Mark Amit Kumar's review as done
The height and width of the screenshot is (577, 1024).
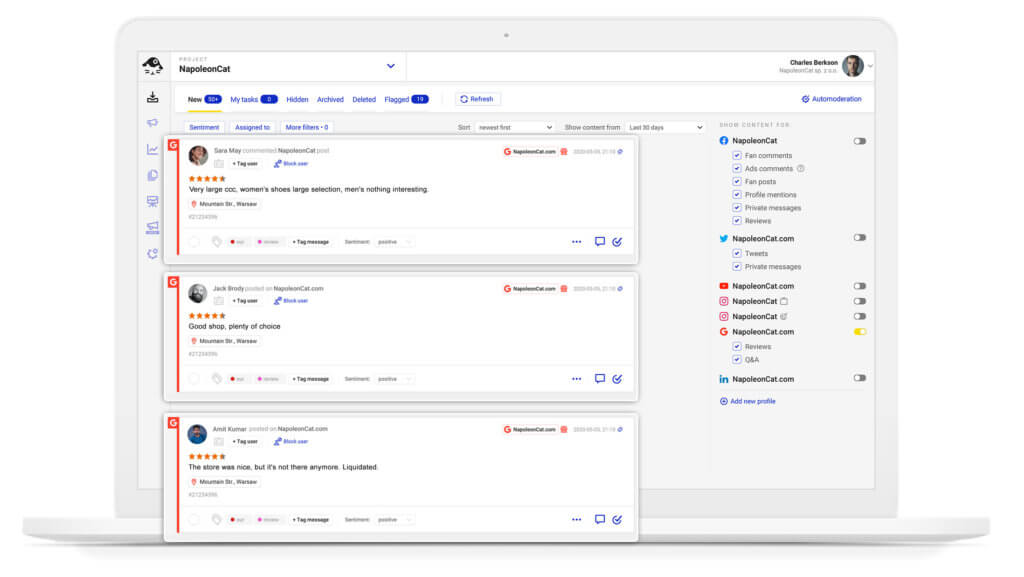617,520
